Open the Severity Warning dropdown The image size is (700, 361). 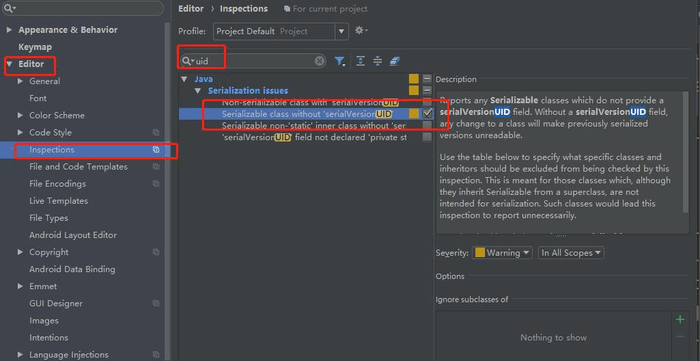[503, 253]
